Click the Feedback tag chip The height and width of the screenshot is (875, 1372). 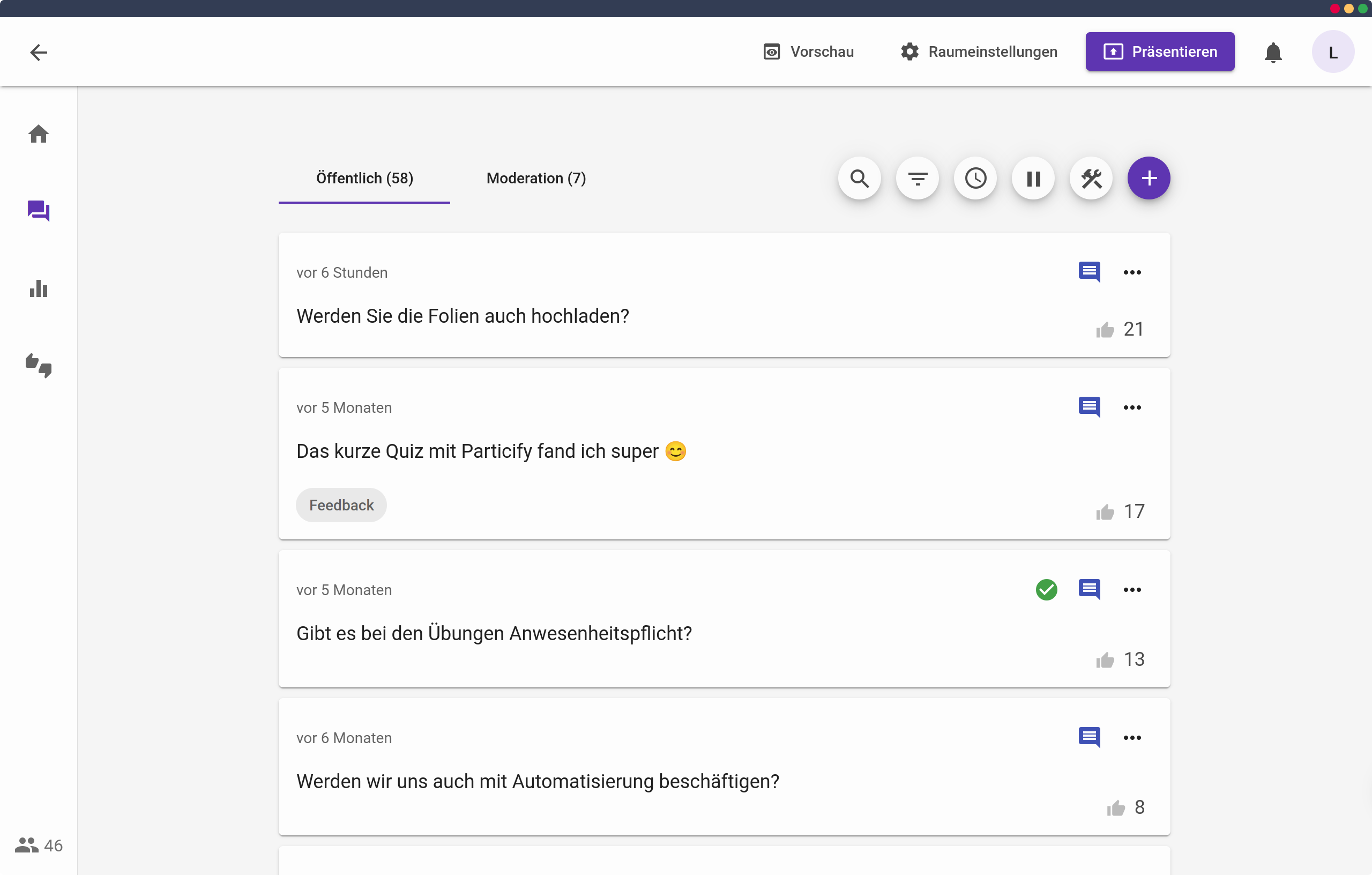341,505
